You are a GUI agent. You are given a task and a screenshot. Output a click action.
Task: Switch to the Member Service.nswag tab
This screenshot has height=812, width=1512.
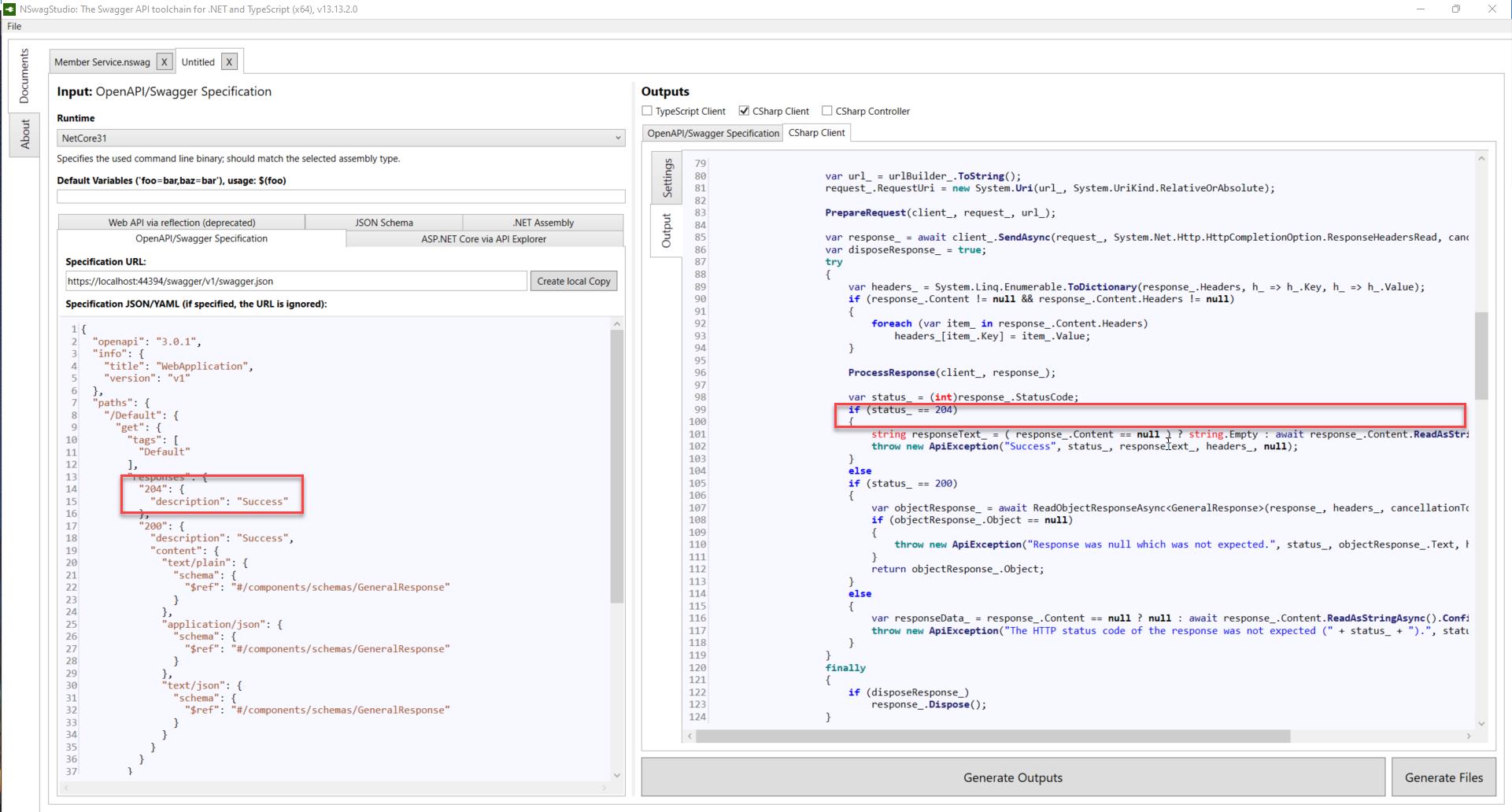(102, 62)
